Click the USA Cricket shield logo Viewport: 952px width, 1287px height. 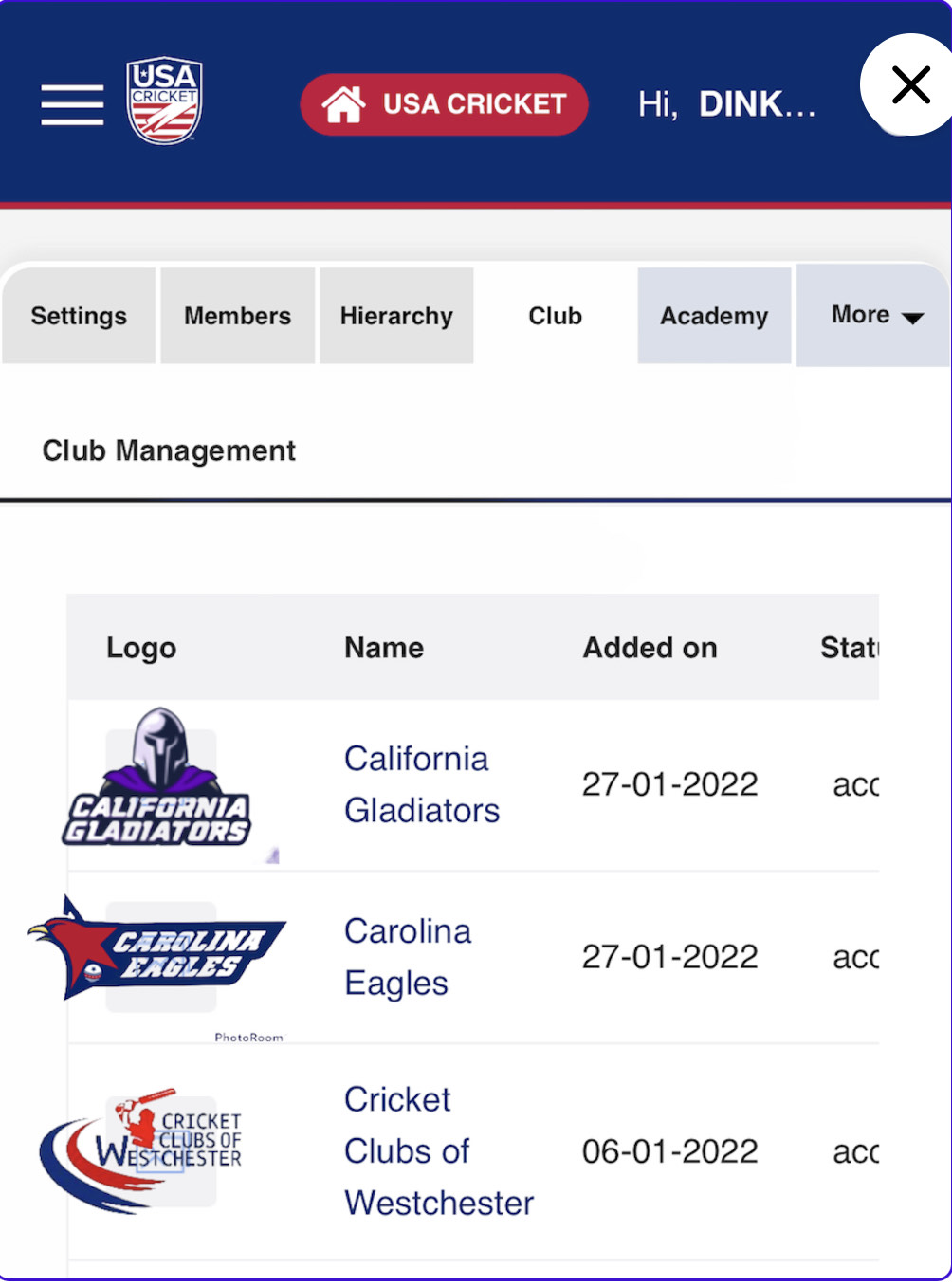click(x=164, y=101)
